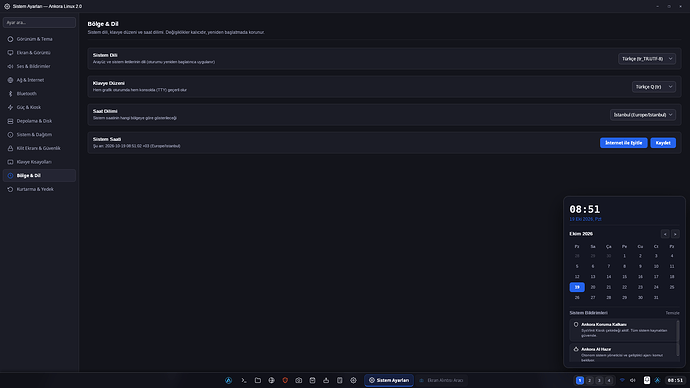Click the monitor icon beside Ekran & Görüntü
690x388 pixels.
coord(10,53)
